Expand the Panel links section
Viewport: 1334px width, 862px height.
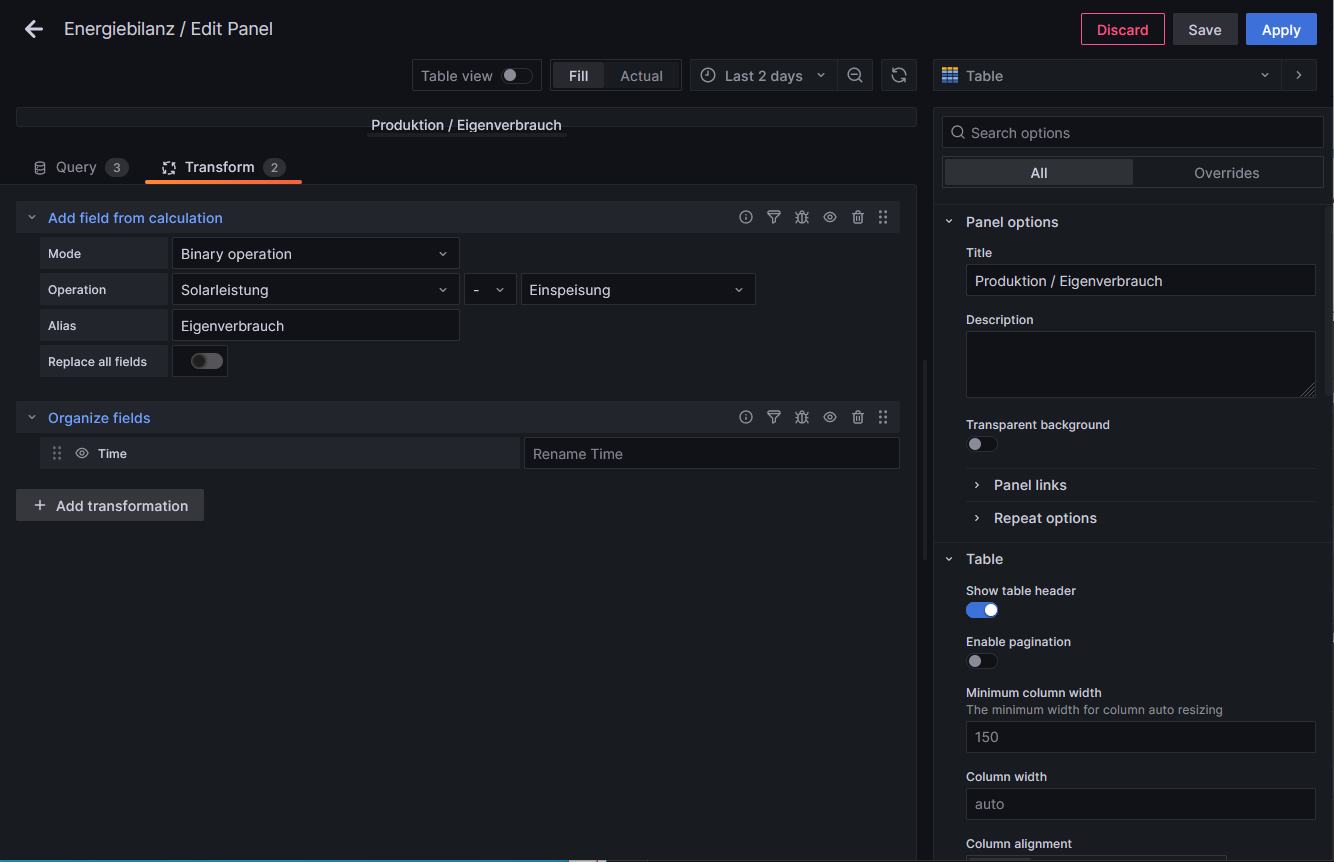tap(1030, 485)
